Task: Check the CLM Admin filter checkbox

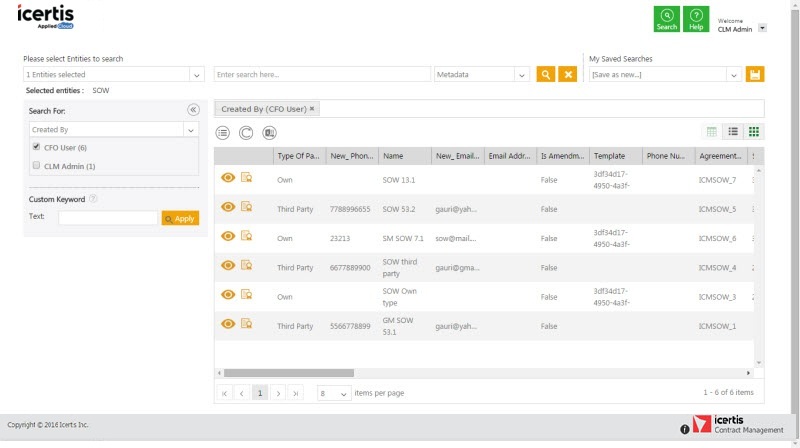Action: tap(37, 166)
